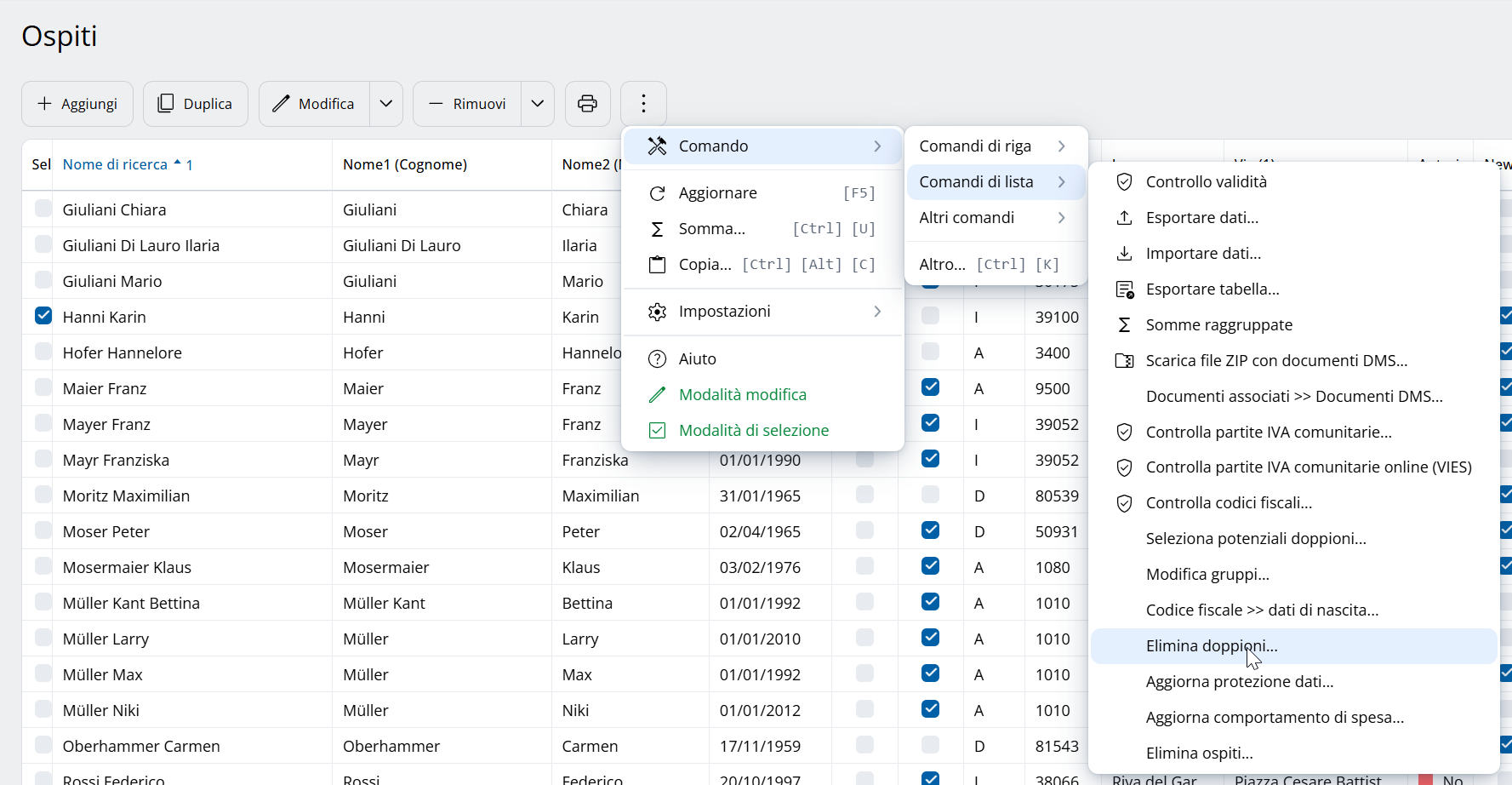Click the Copia clipboard icon
This screenshot has height=785, width=1512.
pos(657,265)
